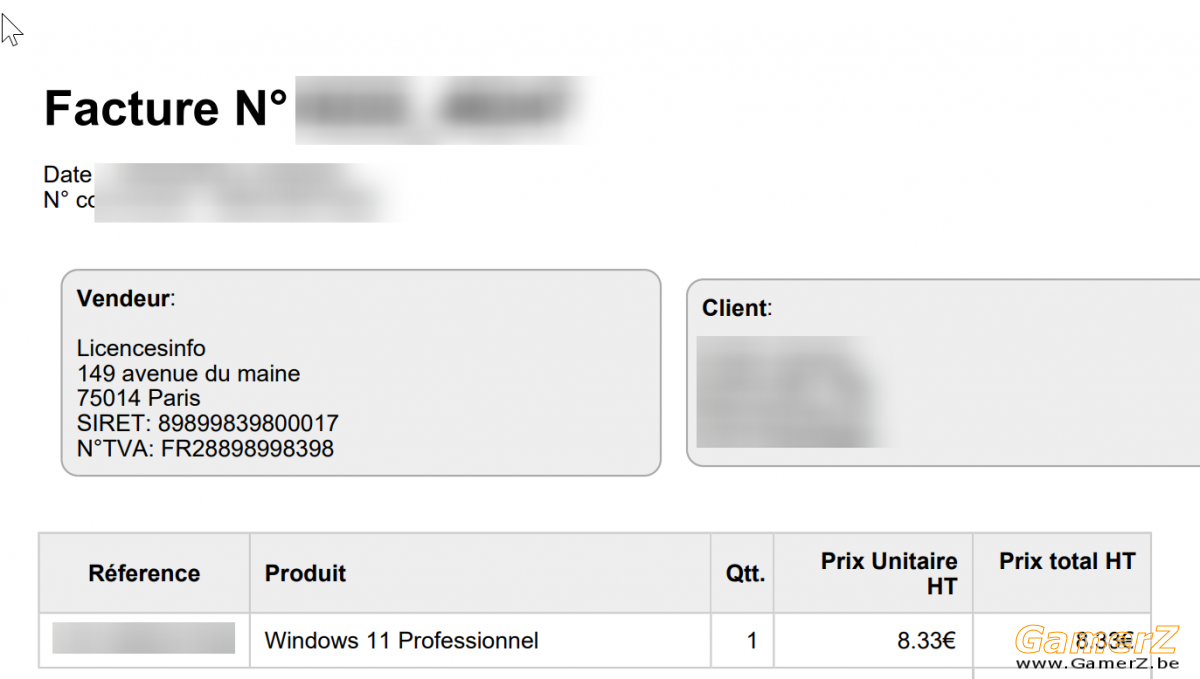The width and height of the screenshot is (1200, 679).
Task: Select the Client label
Action: click(737, 309)
